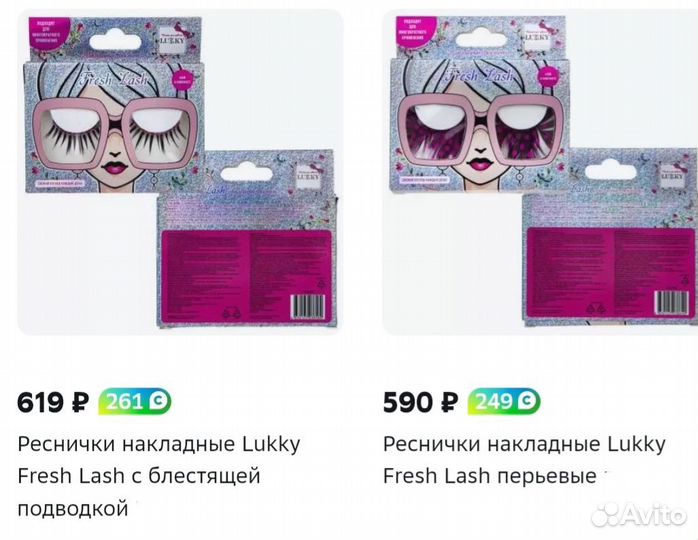Click the barcode on the right package back
This screenshot has width=698, height=540.
[x=672, y=303]
